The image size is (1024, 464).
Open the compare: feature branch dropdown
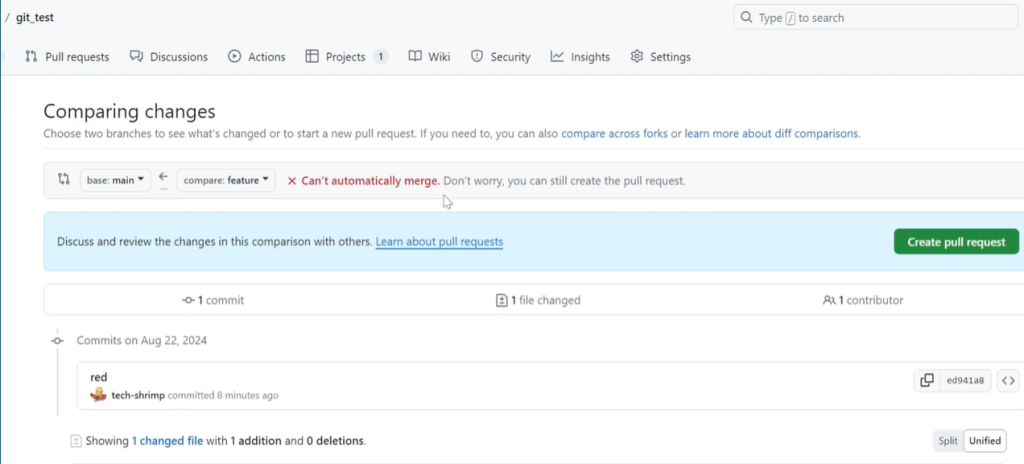pos(226,181)
